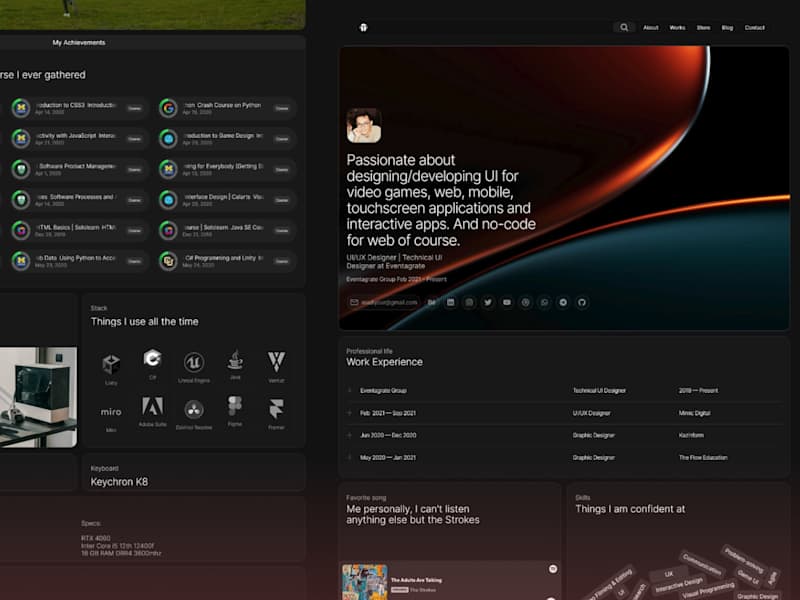800x600 pixels.
Task: Open the Blog menu item
Action: pyautogui.click(x=727, y=28)
